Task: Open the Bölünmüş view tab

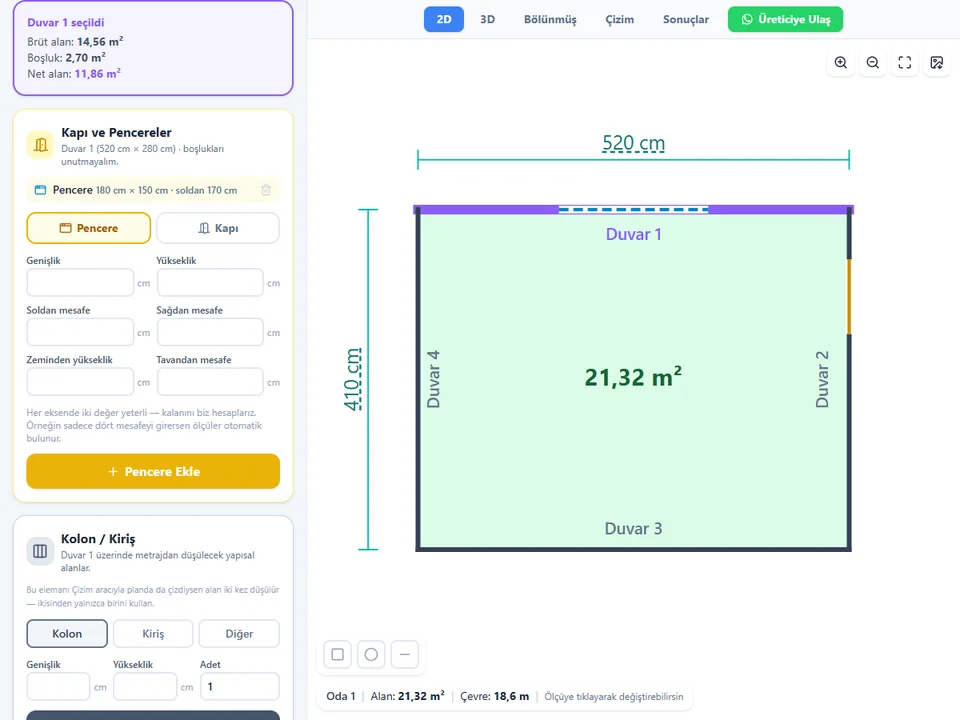Action: (x=550, y=20)
